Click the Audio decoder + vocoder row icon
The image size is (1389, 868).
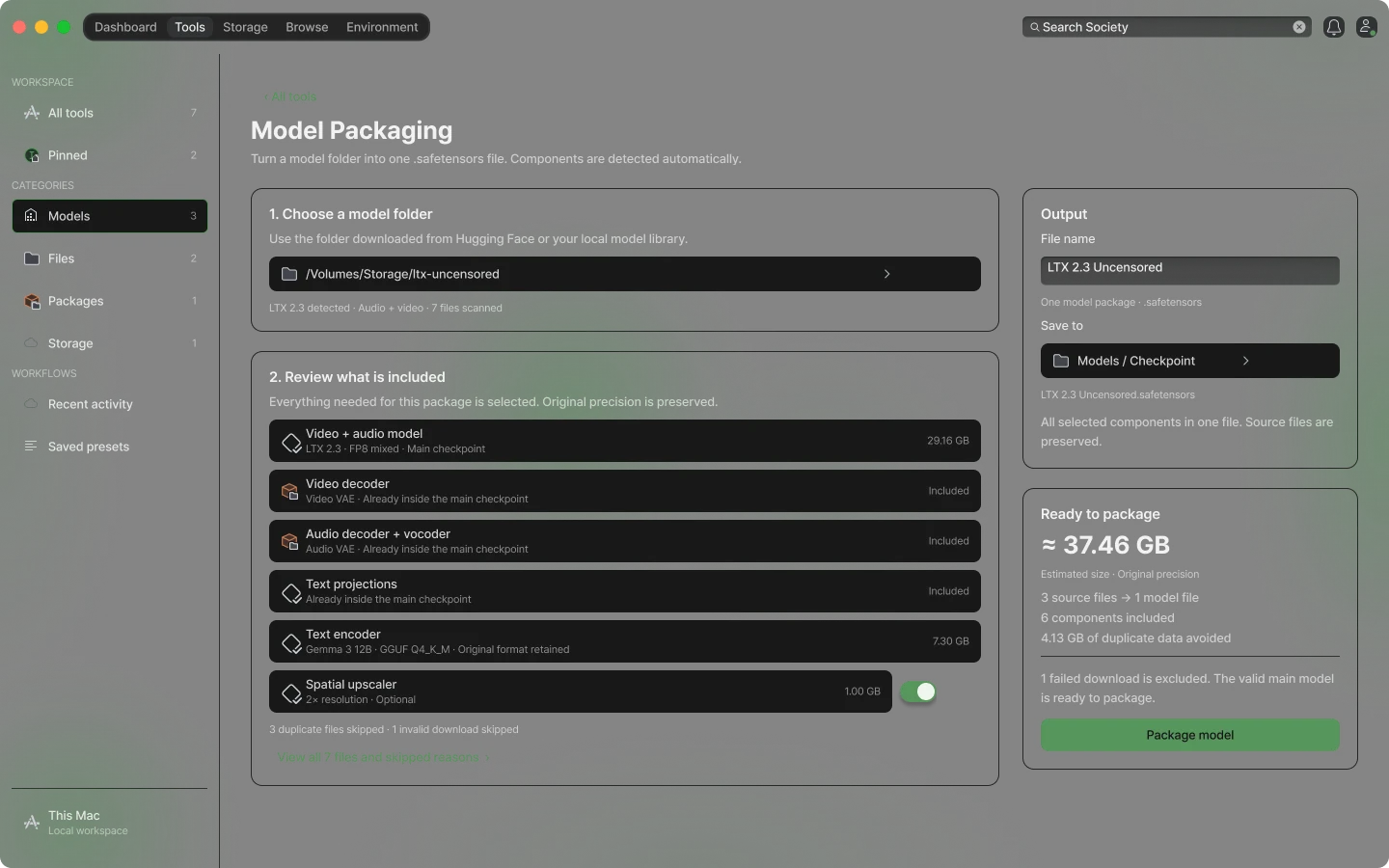click(x=289, y=541)
